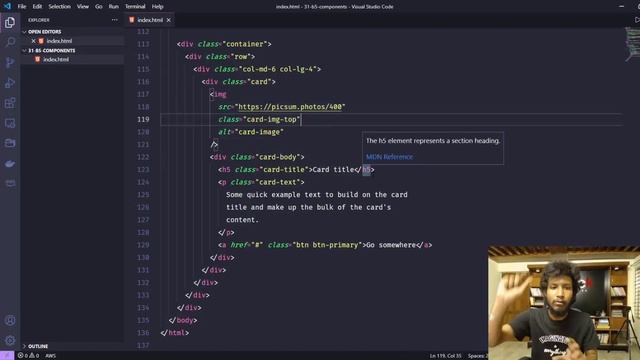Image resolution: width=640 pixels, height=360 pixels.
Task: Click the remote window indicator in status bar
Action: tap(7, 356)
